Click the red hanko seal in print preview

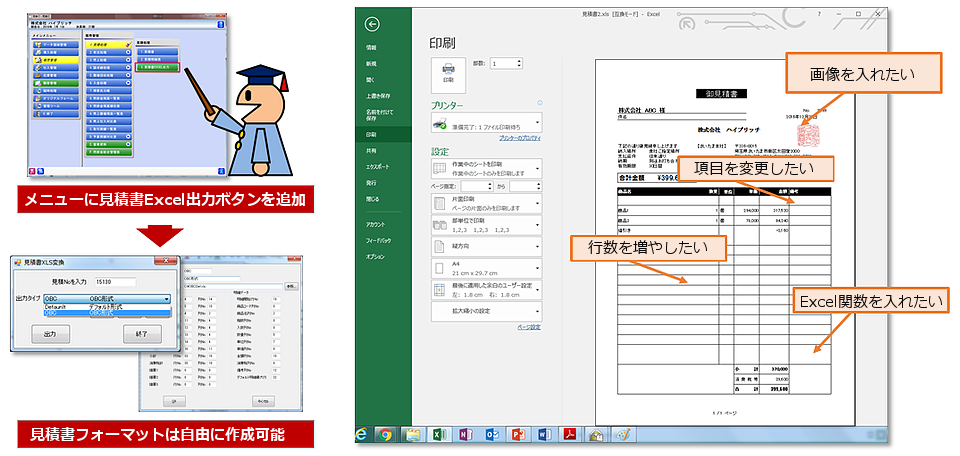tap(807, 134)
